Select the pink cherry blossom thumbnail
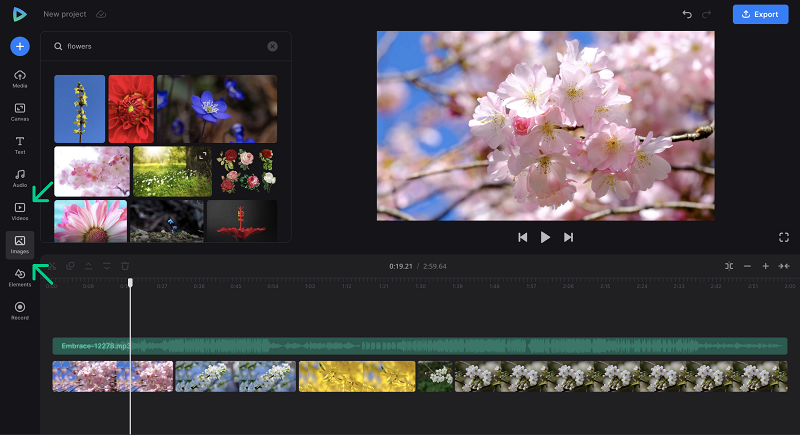 [x=92, y=171]
